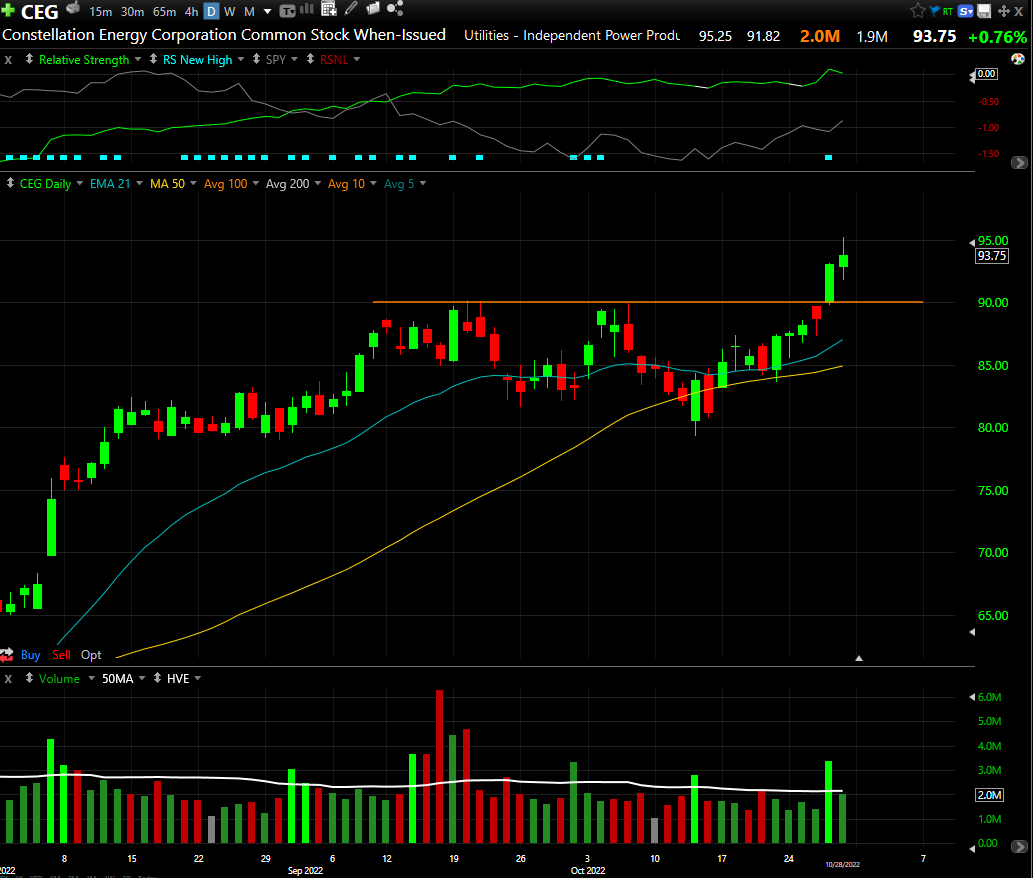Click reorder arrows beside CEG Daily
This screenshot has width=1033, height=878.
click(11, 183)
